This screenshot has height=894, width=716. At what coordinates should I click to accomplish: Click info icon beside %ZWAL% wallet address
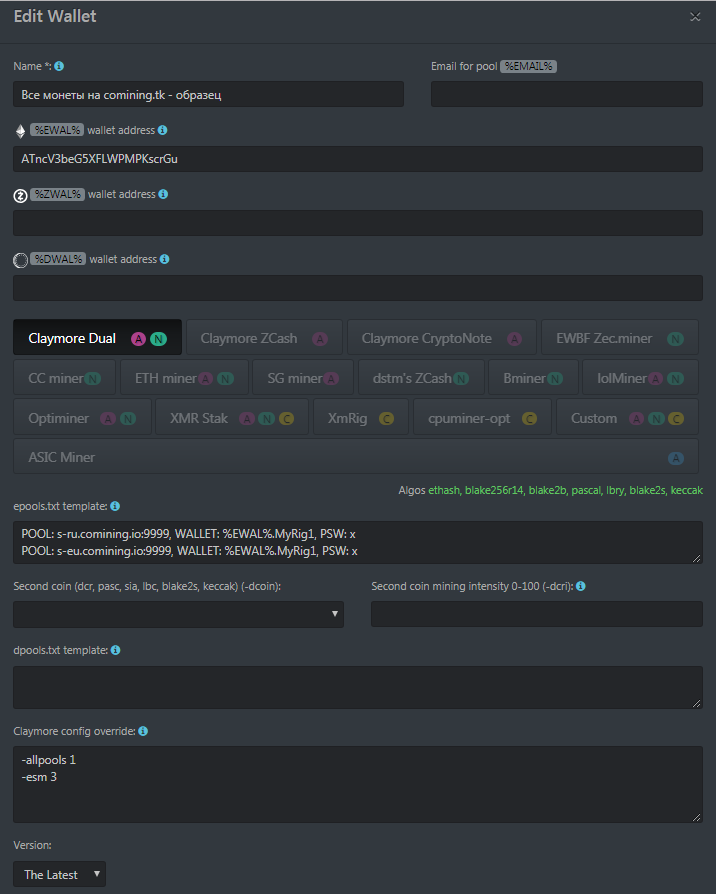(163, 194)
